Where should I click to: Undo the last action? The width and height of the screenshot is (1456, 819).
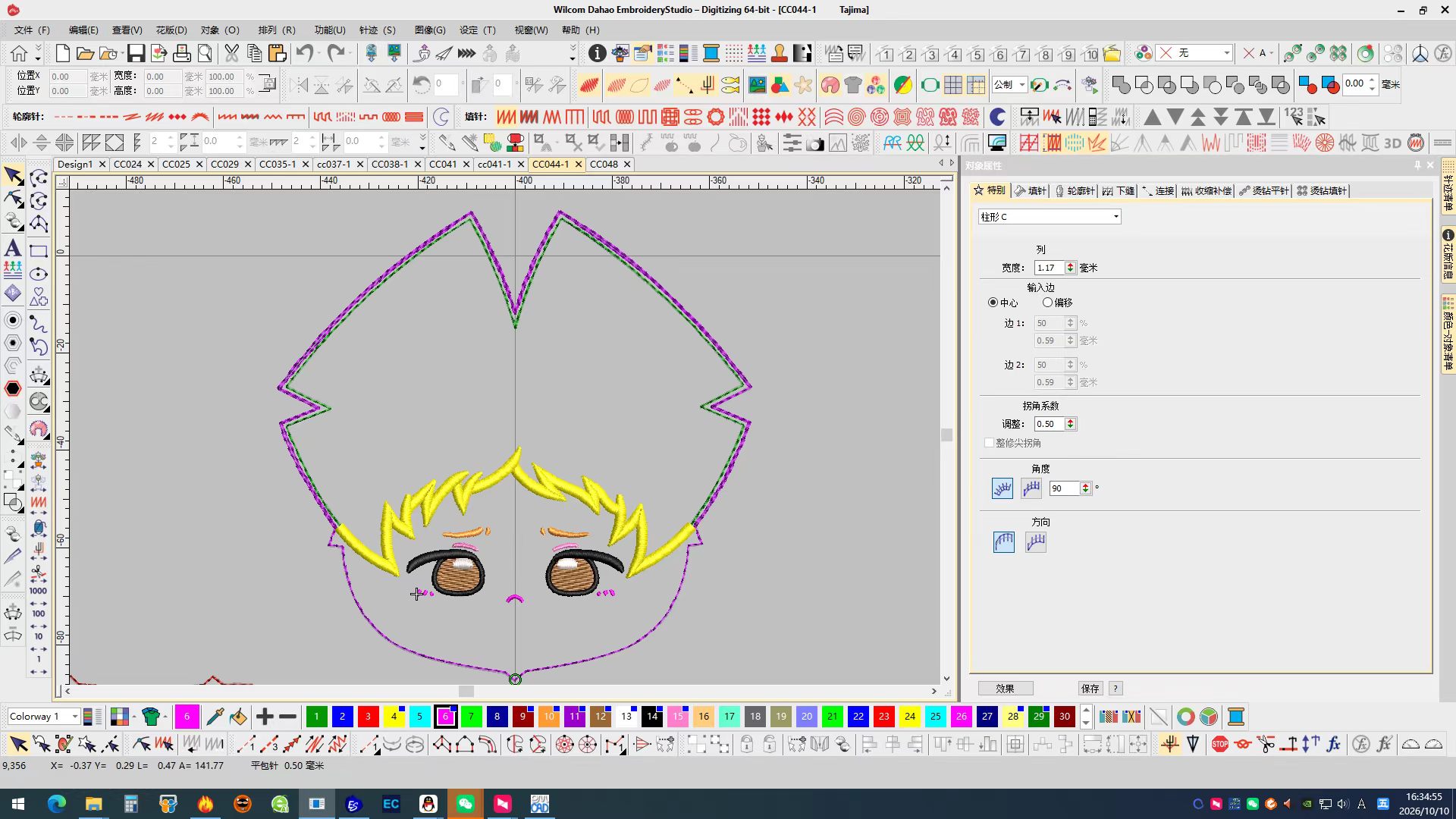(305, 53)
